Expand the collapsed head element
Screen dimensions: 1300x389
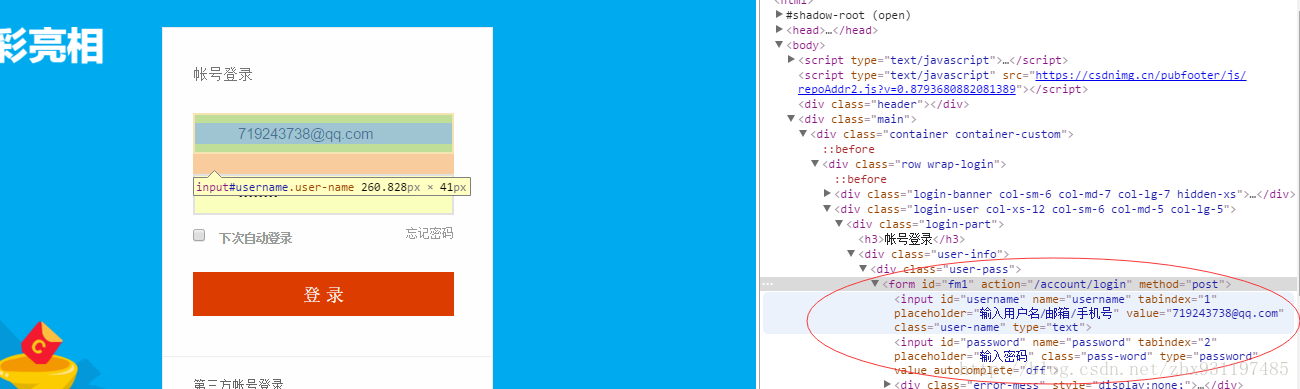[780, 31]
